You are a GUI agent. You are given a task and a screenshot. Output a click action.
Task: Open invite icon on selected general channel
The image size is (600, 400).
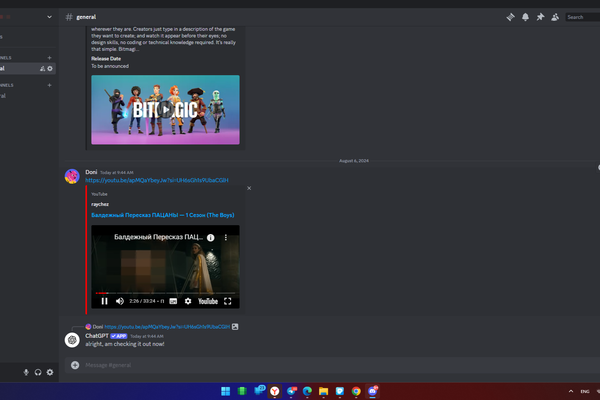tap(42, 69)
